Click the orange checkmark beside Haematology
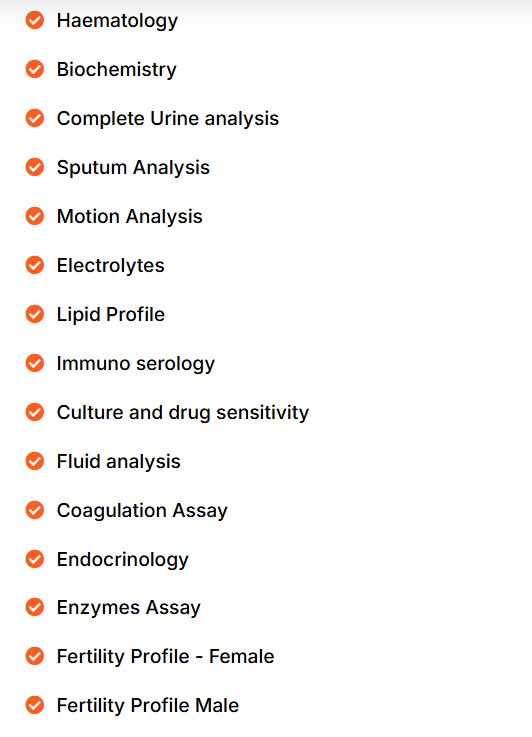 (35, 20)
